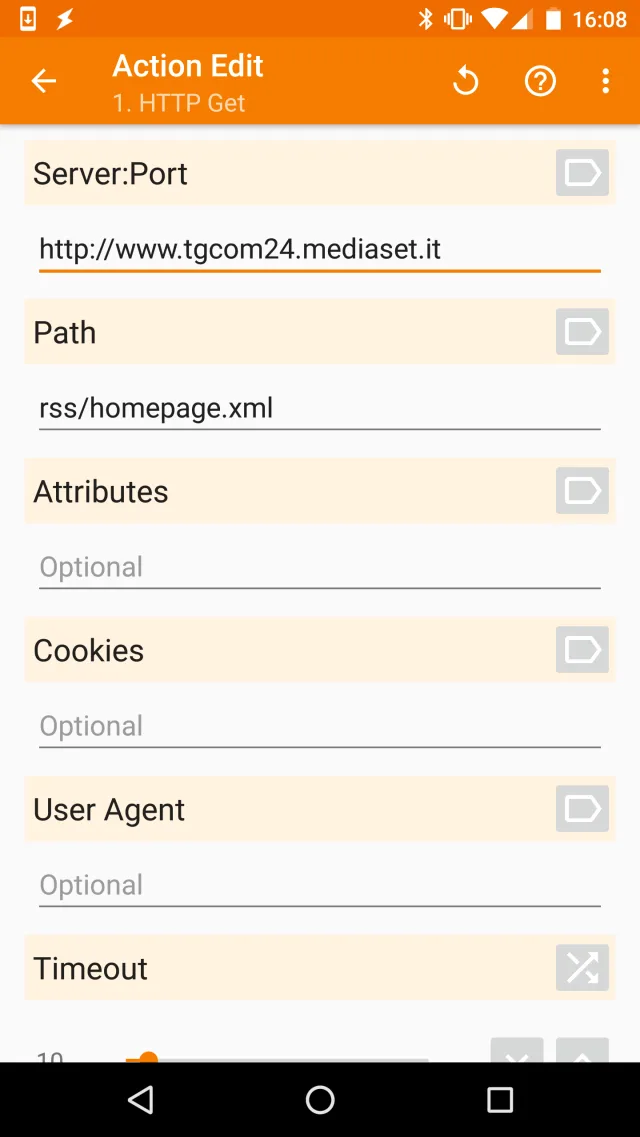
Task: Open help for the HTTP Get action
Action: click(x=540, y=80)
